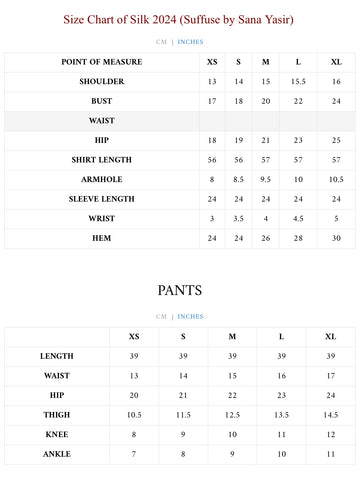Click the ARMHOLE row label
Viewport: 362px width, 480px height.
pyautogui.click(x=102, y=180)
